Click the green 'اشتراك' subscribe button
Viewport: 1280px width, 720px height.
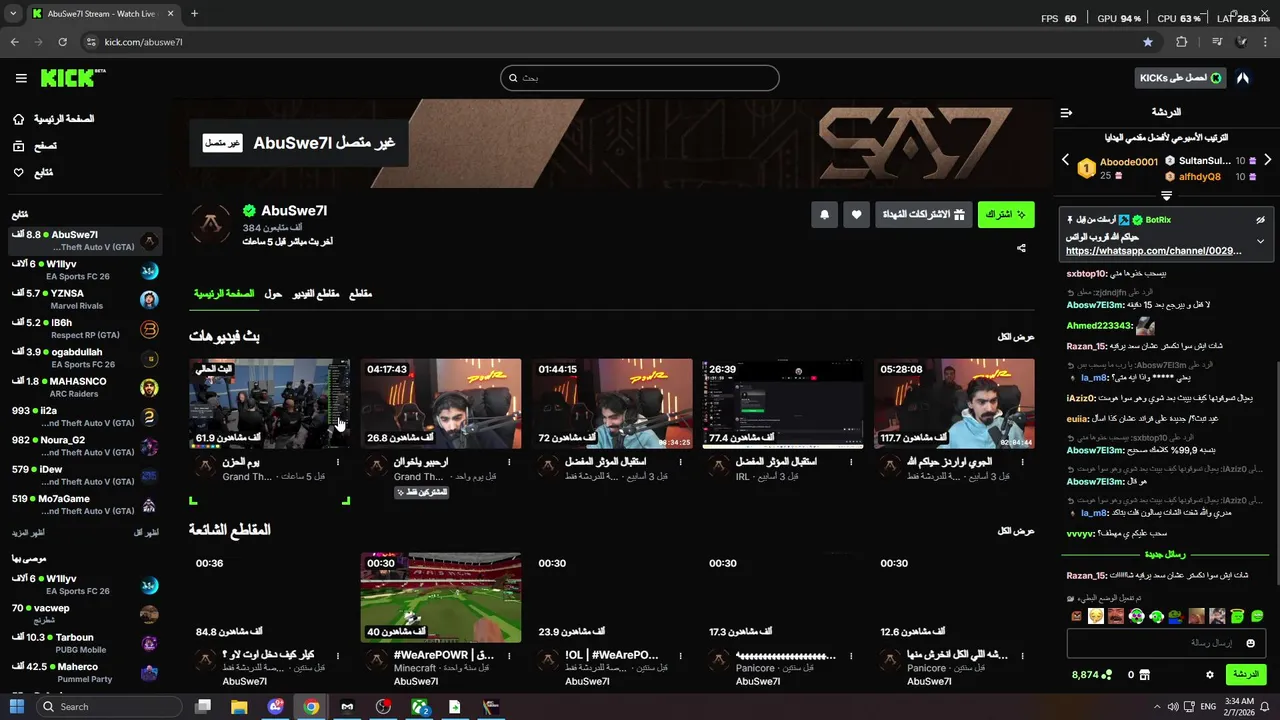pyautogui.click(x=1005, y=215)
